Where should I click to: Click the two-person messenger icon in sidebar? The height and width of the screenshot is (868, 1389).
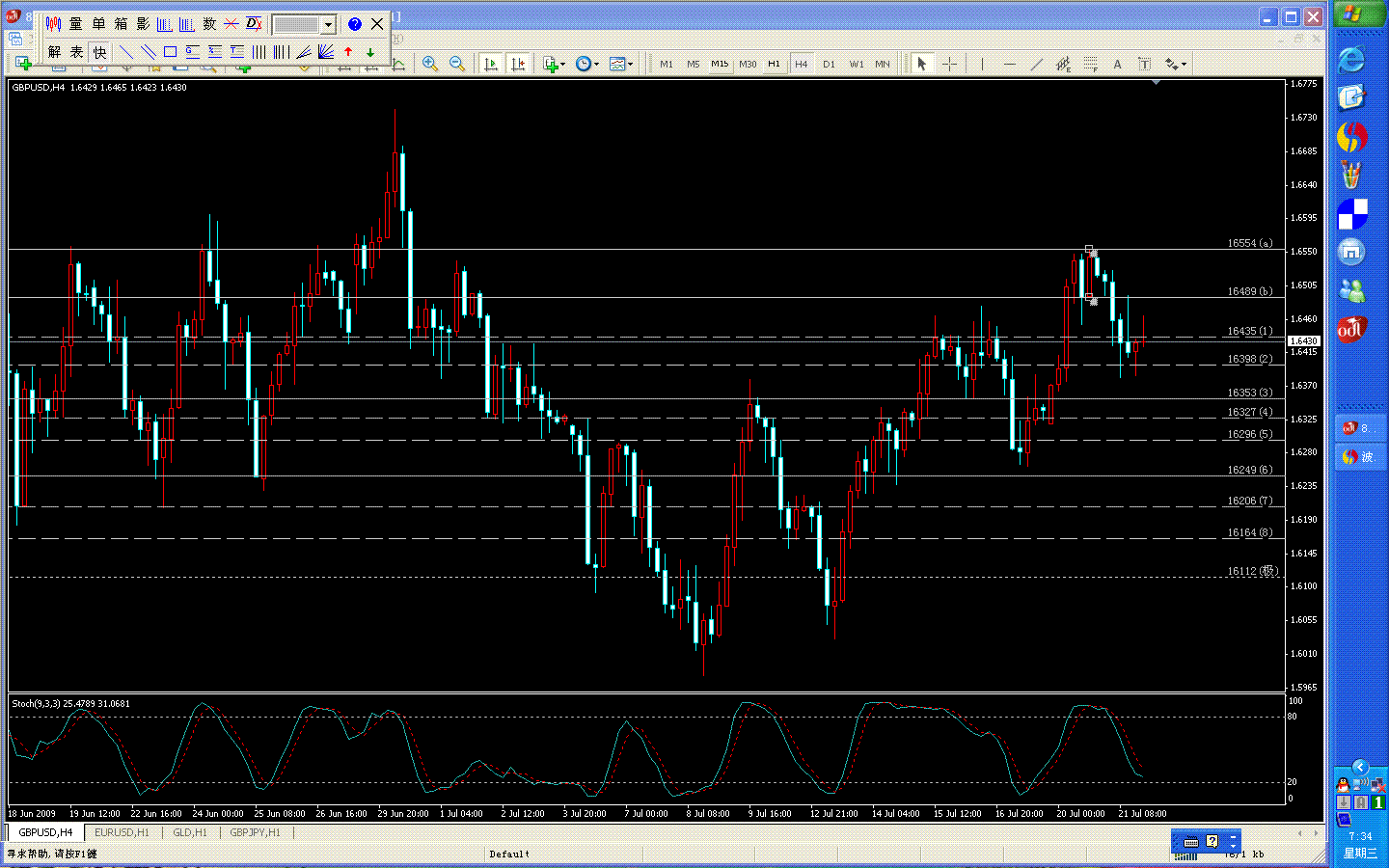coord(1351,290)
